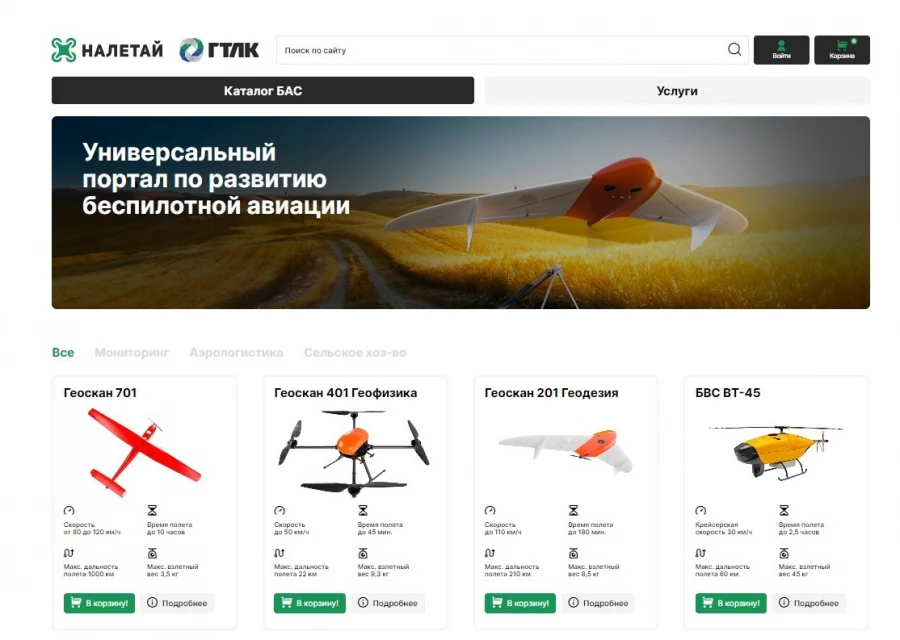
Task: Filter by Сельское хоз-во category
Action: click(355, 352)
